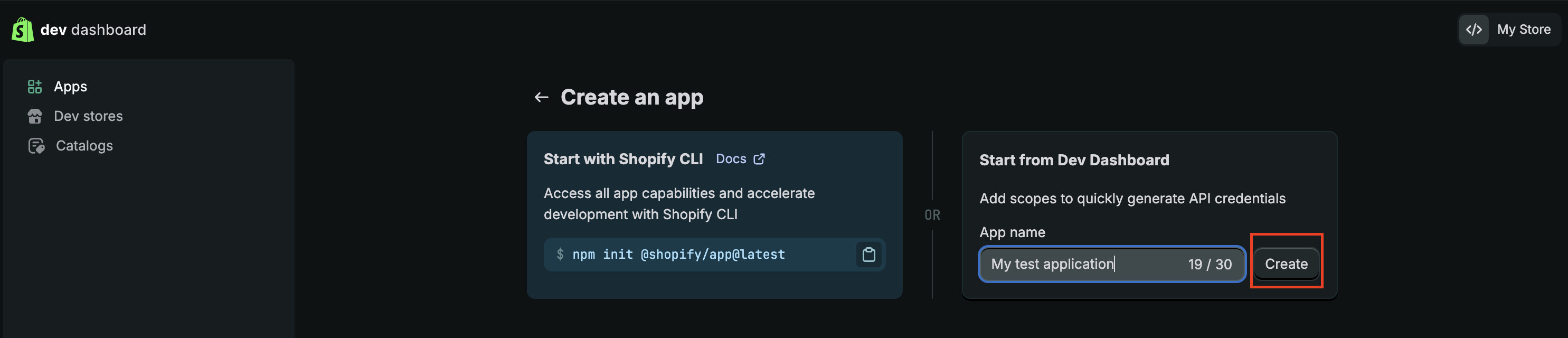The width and height of the screenshot is (1568, 338).
Task: Click the Shopify bag logo
Action: click(x=23, y=30)
